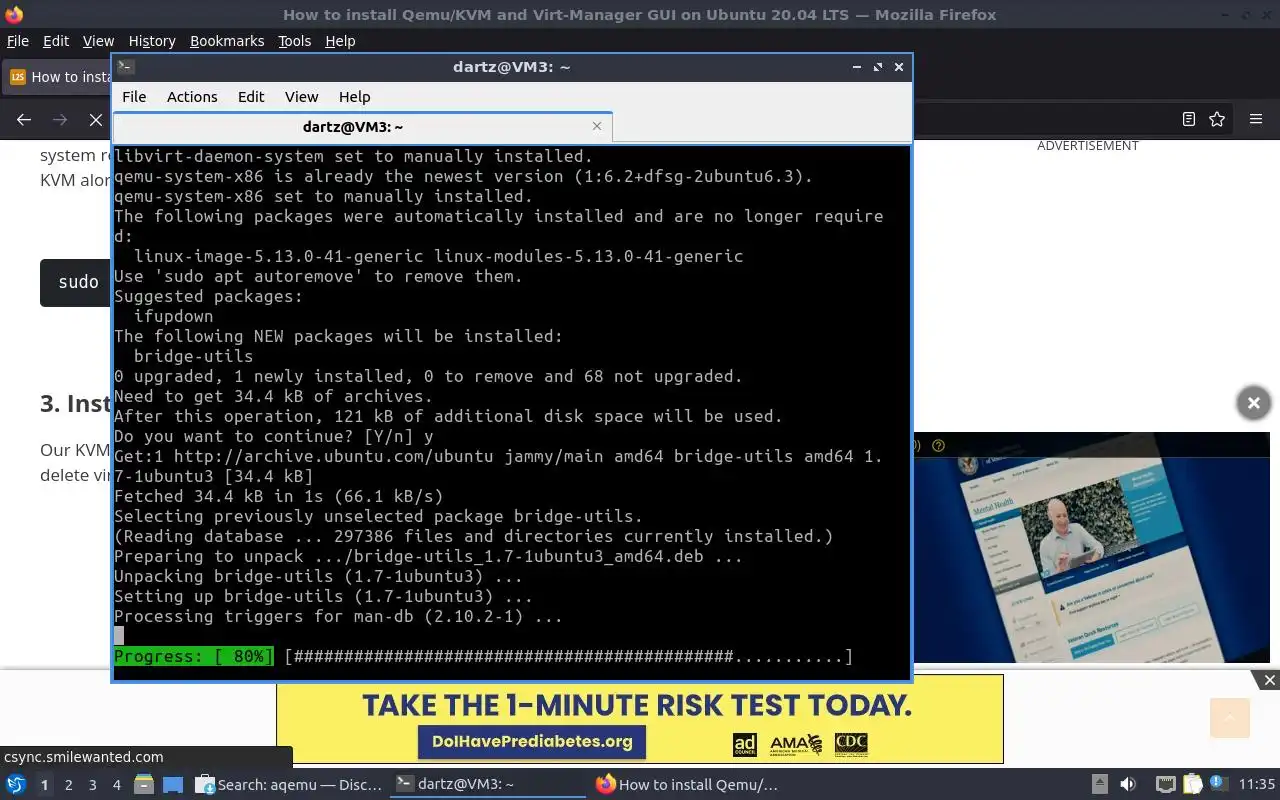Image resolution: width=1280 pixels, height=800 pixels.
Task: Click the ad info question mark icon
Action: pos(938,446)
